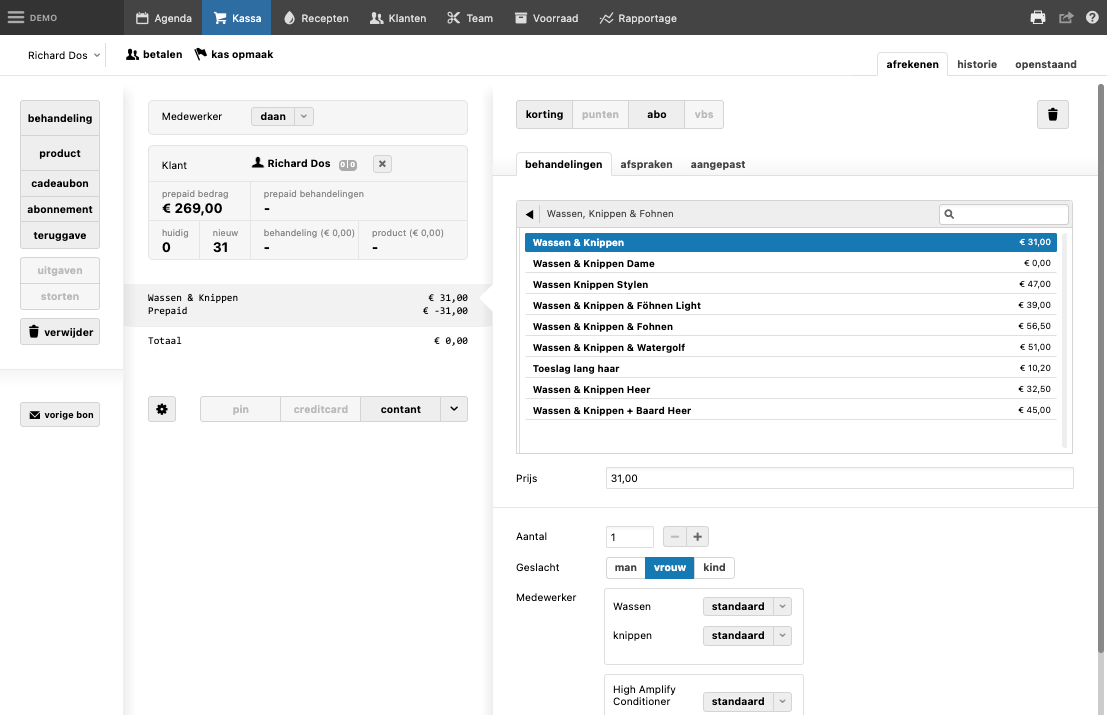
Task: Click the trash icon next to vbs
Action: pos(1052,115)
